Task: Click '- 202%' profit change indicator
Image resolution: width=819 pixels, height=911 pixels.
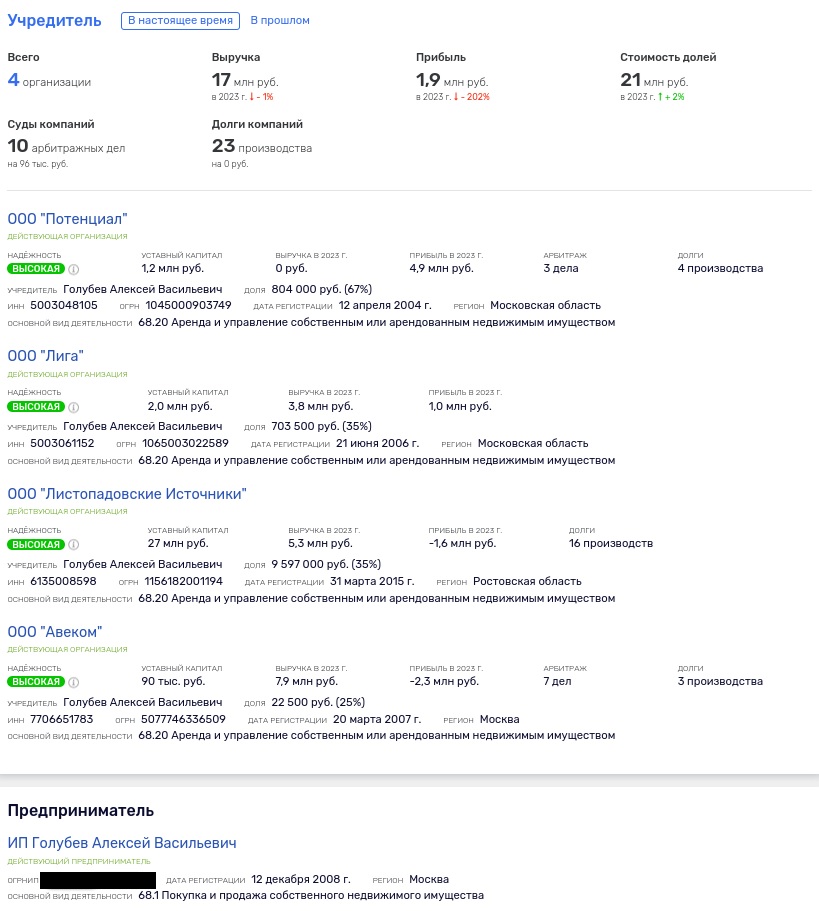Action: coord(472,97)
